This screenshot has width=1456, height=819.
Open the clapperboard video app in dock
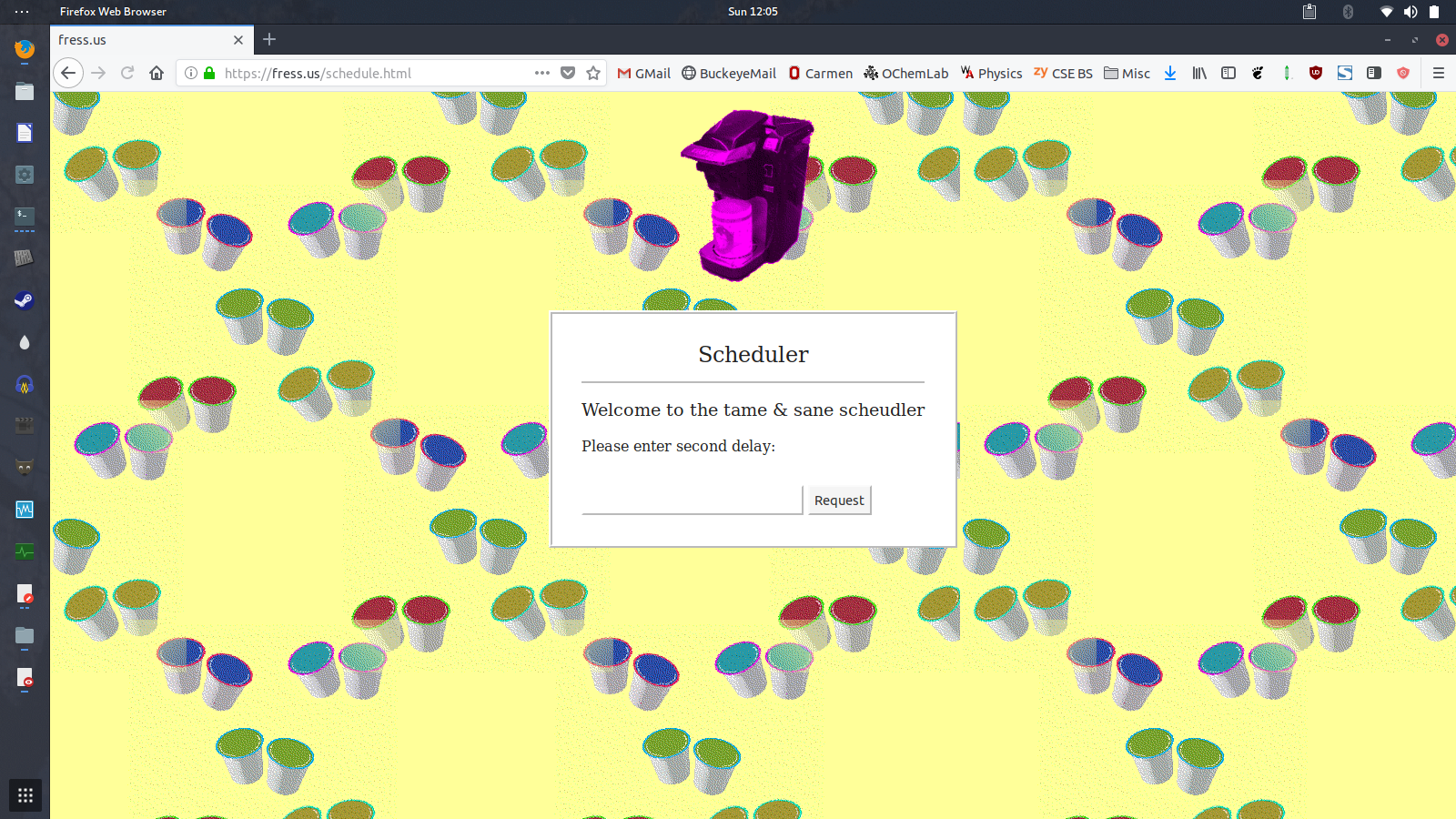click(25, 426)
